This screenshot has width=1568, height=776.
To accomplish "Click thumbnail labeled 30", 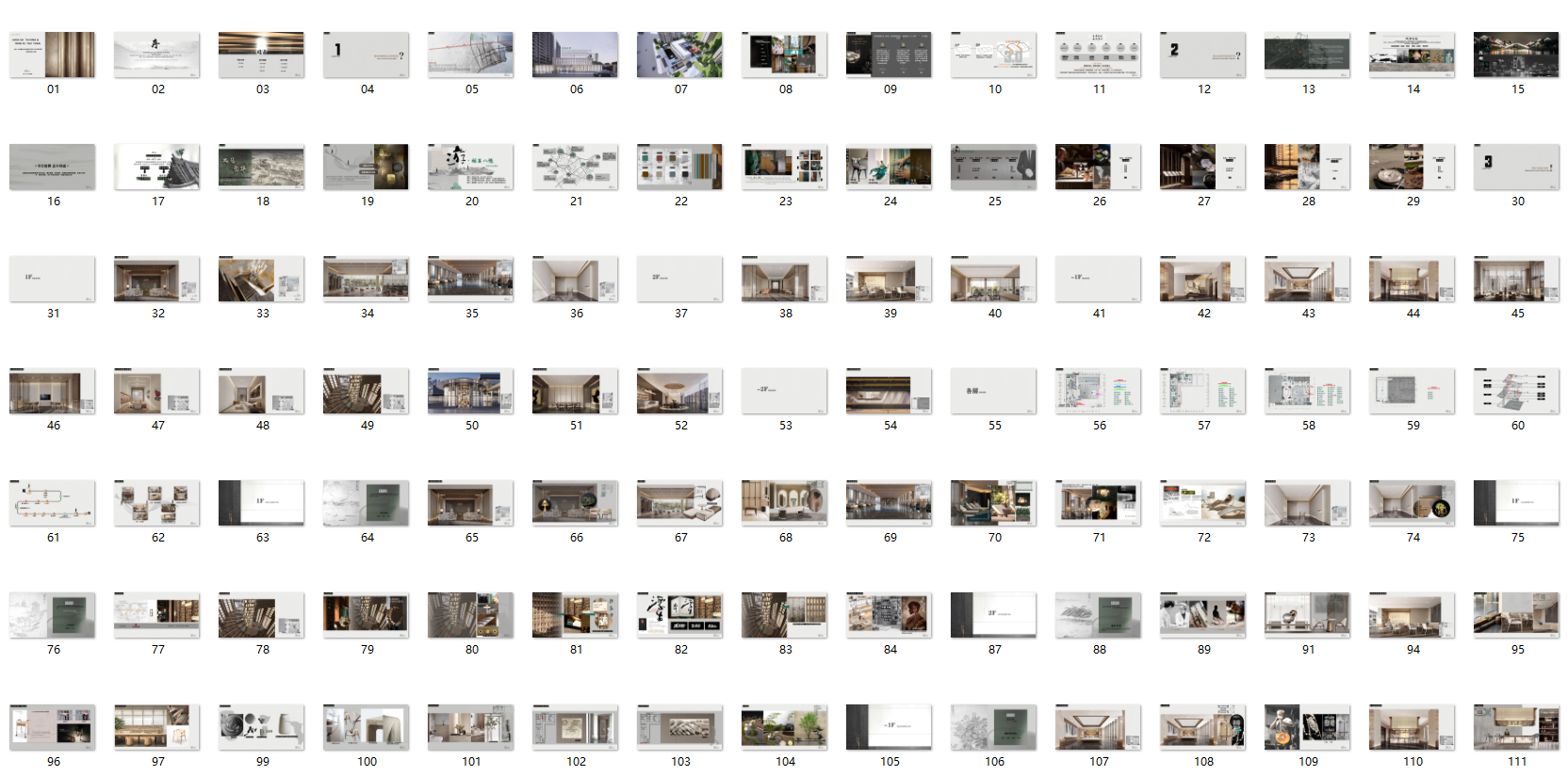I will (1517, 167).
